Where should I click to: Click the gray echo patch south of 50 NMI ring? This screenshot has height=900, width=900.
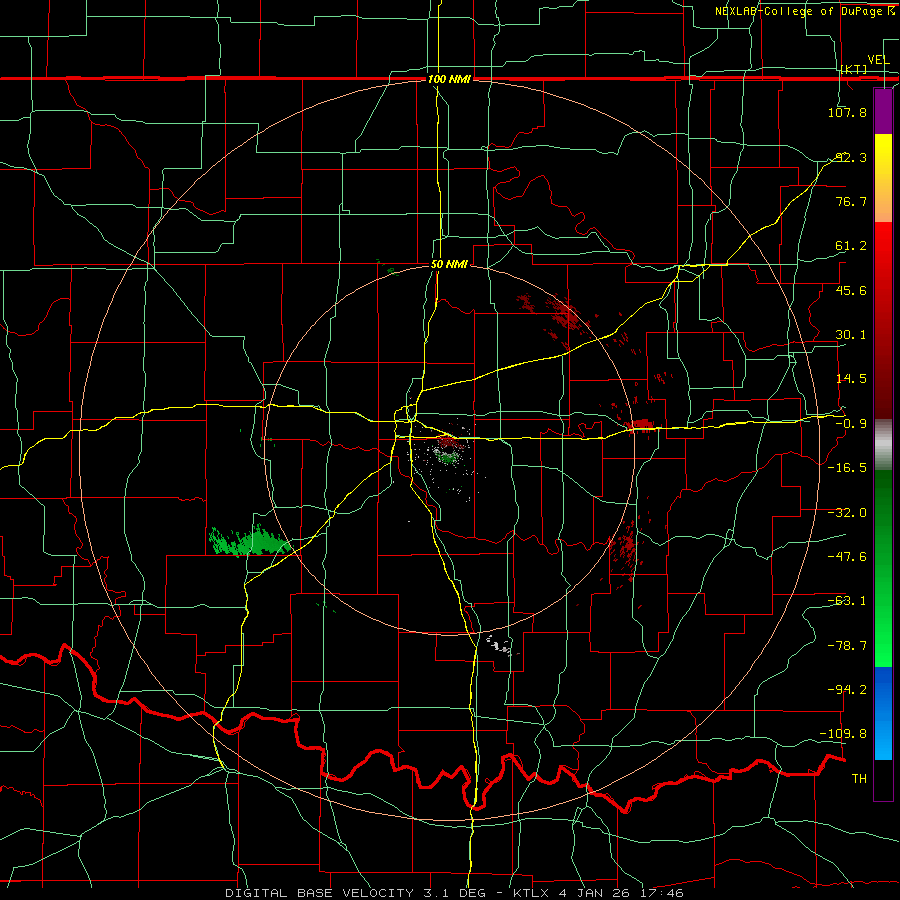click(499, 645)
